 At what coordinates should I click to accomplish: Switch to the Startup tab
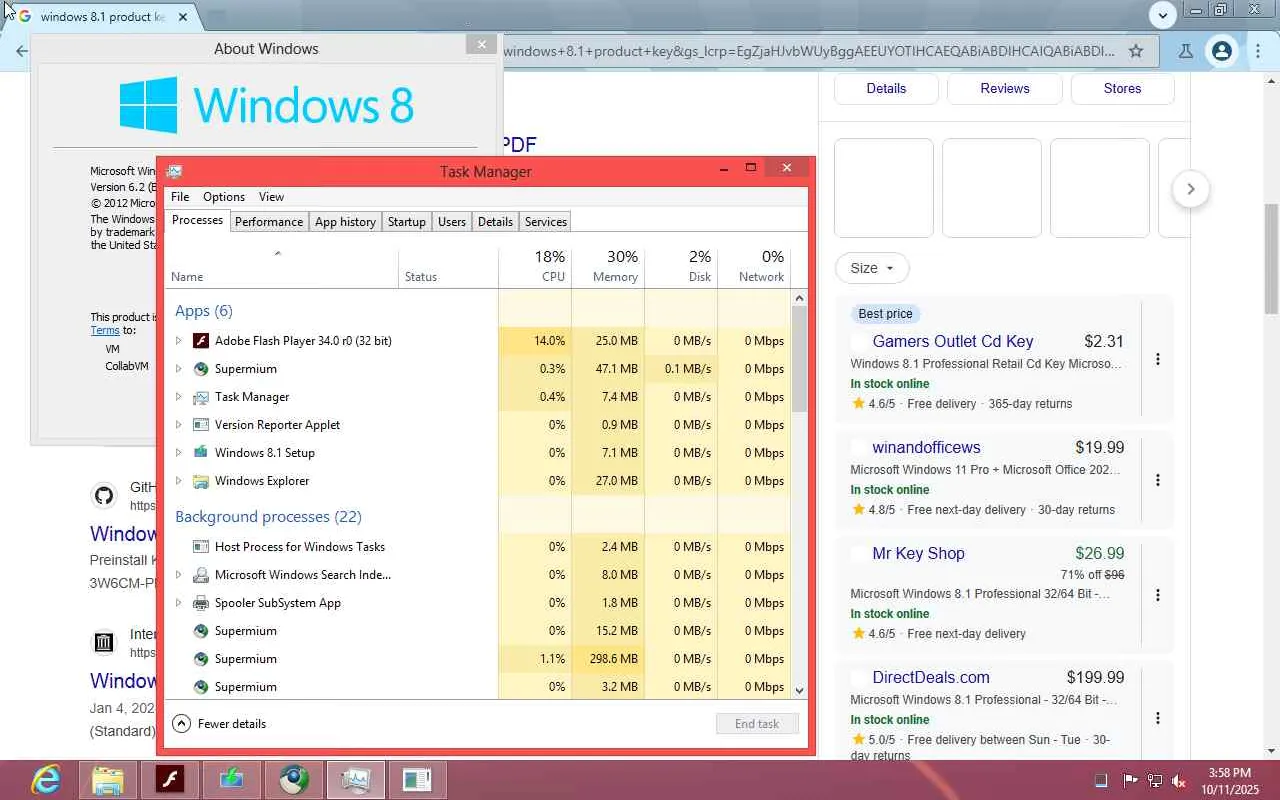[407, 222]
